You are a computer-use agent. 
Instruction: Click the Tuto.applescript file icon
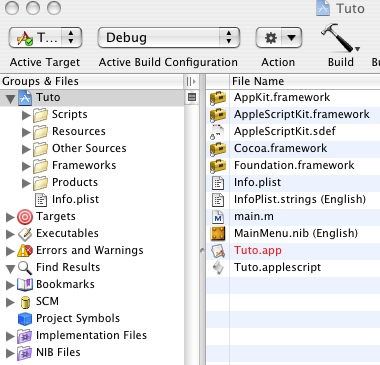[218, 268]
